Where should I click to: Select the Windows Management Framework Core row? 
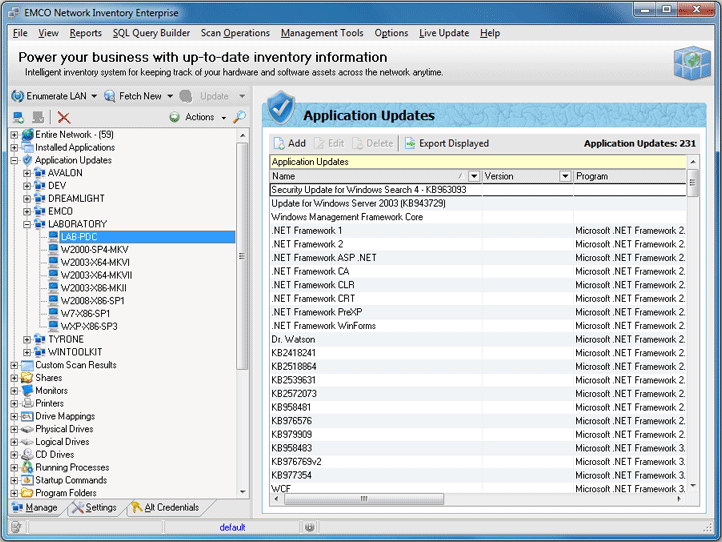(x=477, y=217)
